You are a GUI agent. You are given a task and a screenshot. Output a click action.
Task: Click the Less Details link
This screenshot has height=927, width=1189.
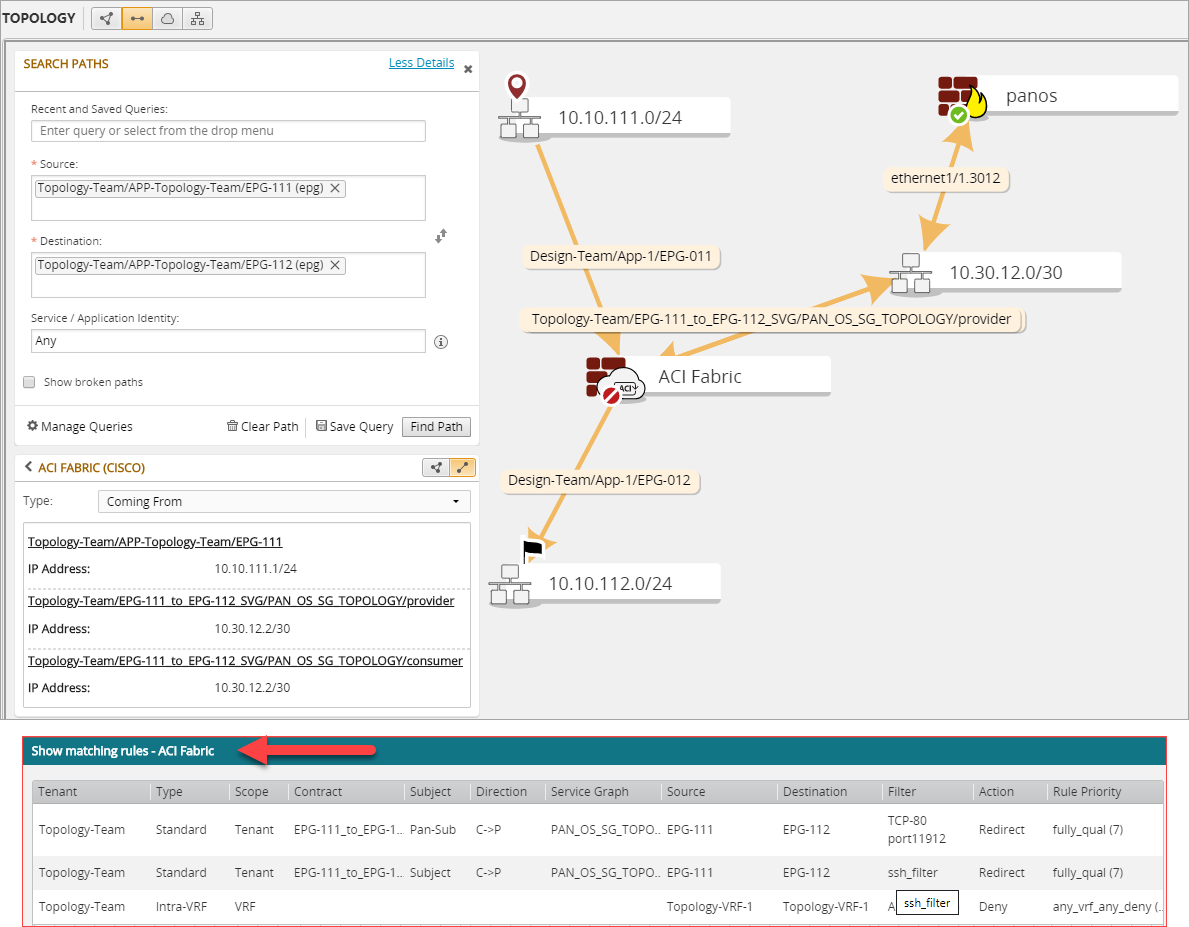point(421,63)
